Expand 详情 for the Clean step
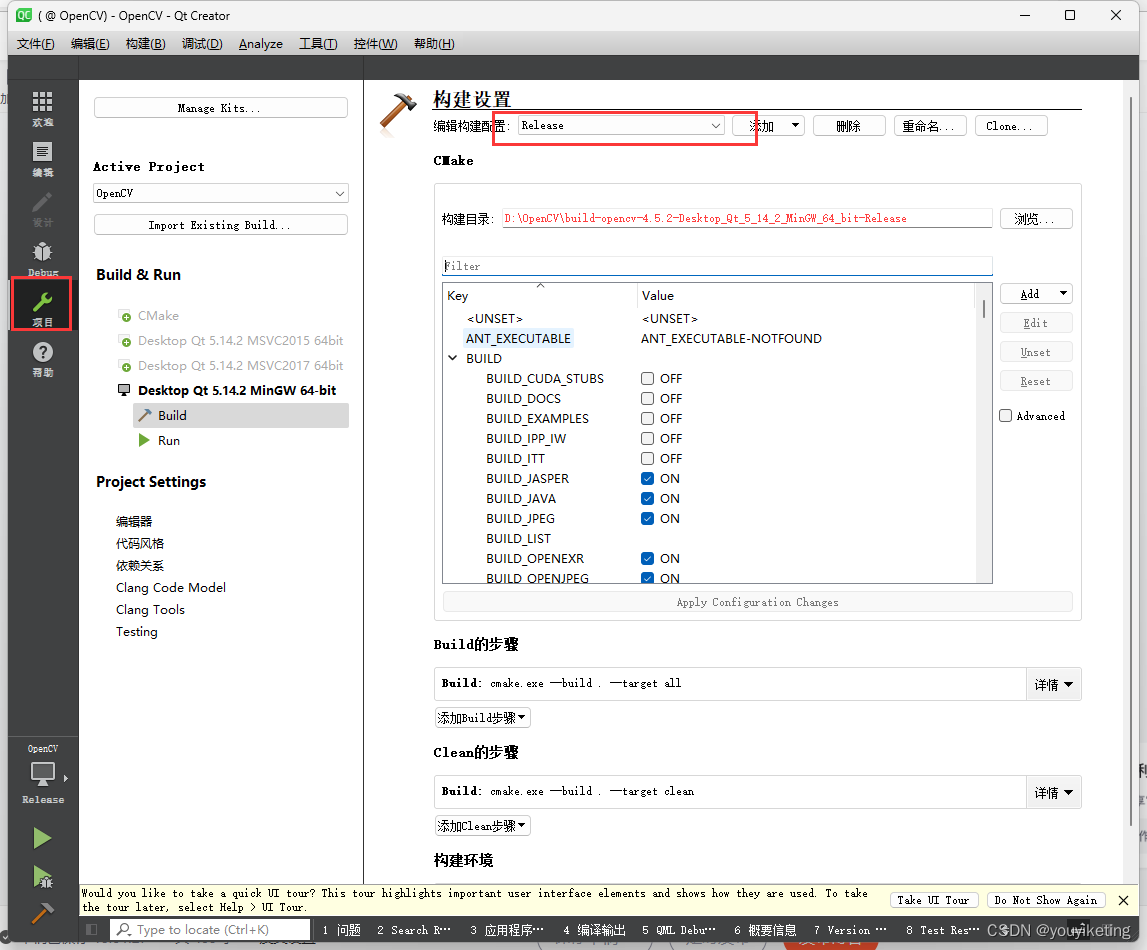1147x950 pixels. click(1053, 793)
